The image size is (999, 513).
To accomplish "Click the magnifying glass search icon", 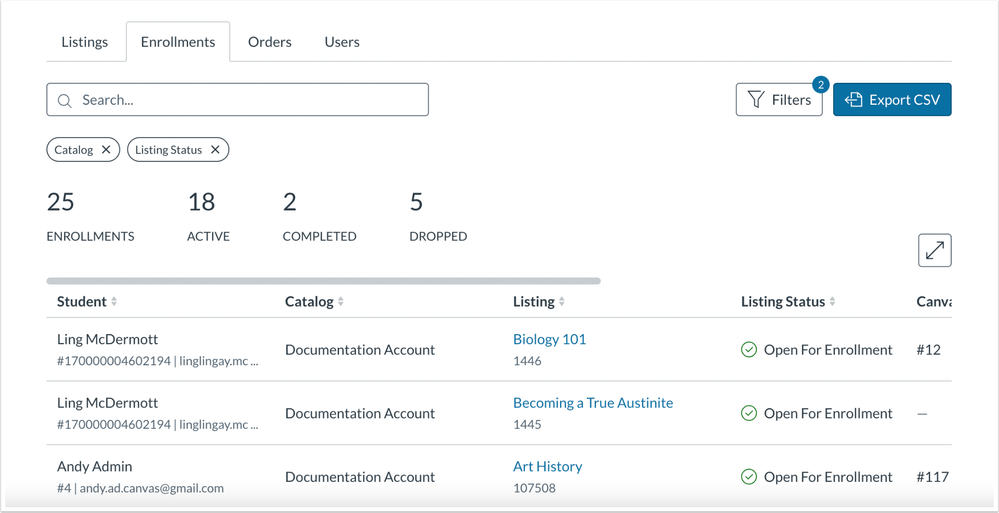I will click(x=65, y=101).
